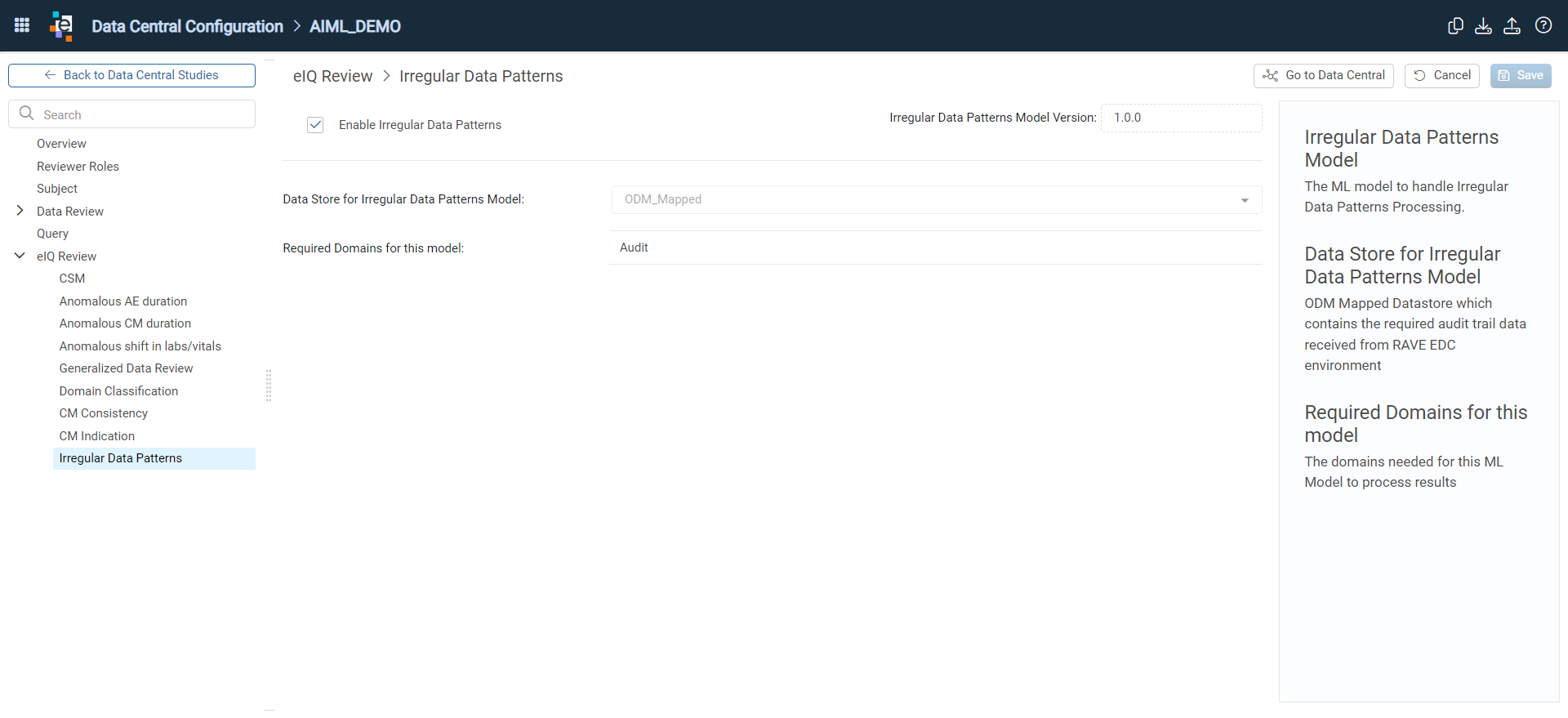The width and height of the screenshot is (1568, 718).
Task: Click Required Domains for this model help heading
Action: coord(1416,424)
